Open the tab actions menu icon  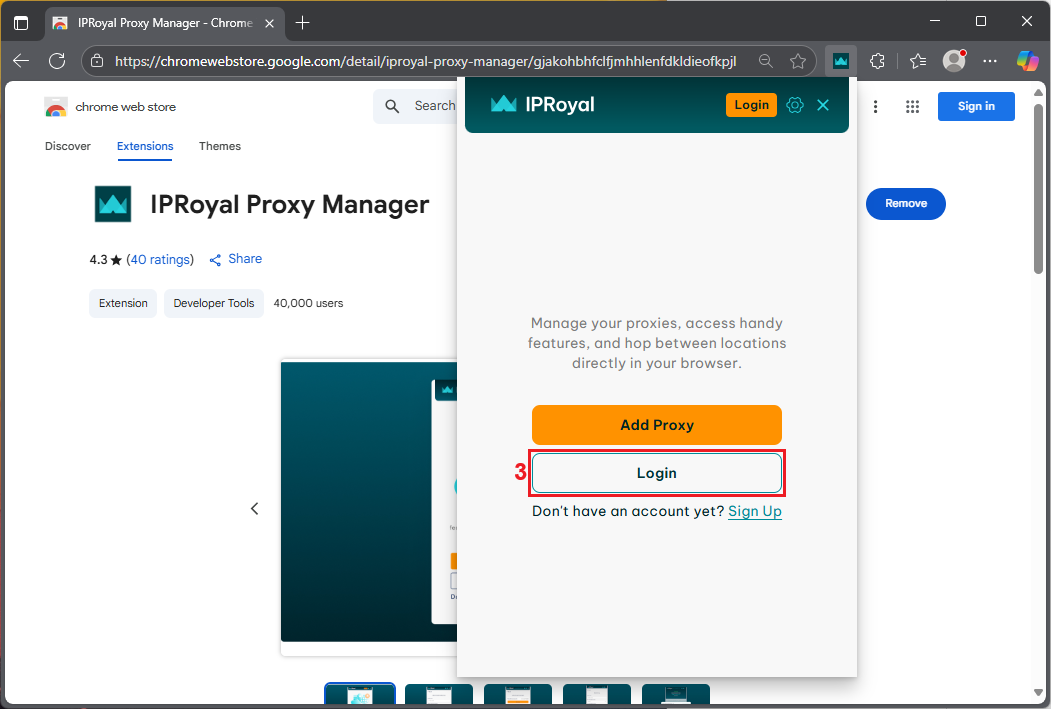tap(21, 23)
